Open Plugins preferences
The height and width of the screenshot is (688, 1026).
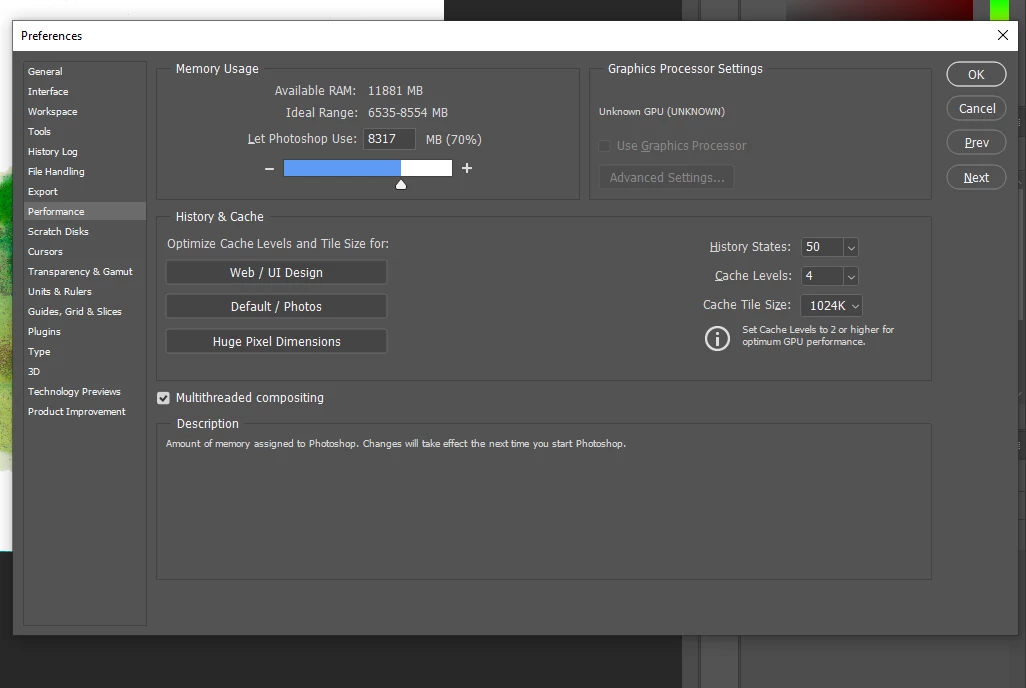coord(84,331)
